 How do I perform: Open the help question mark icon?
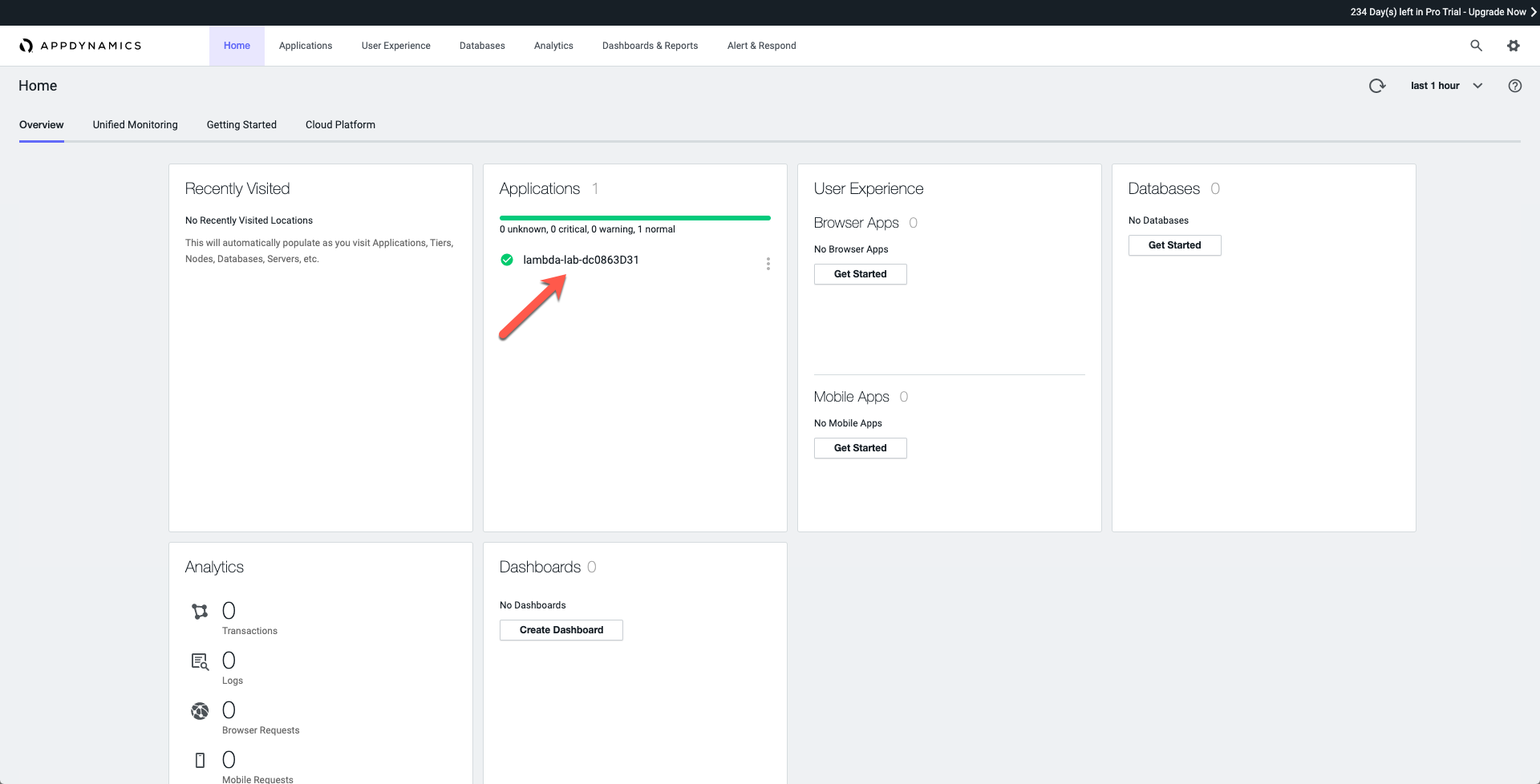tap(1515, 86)
